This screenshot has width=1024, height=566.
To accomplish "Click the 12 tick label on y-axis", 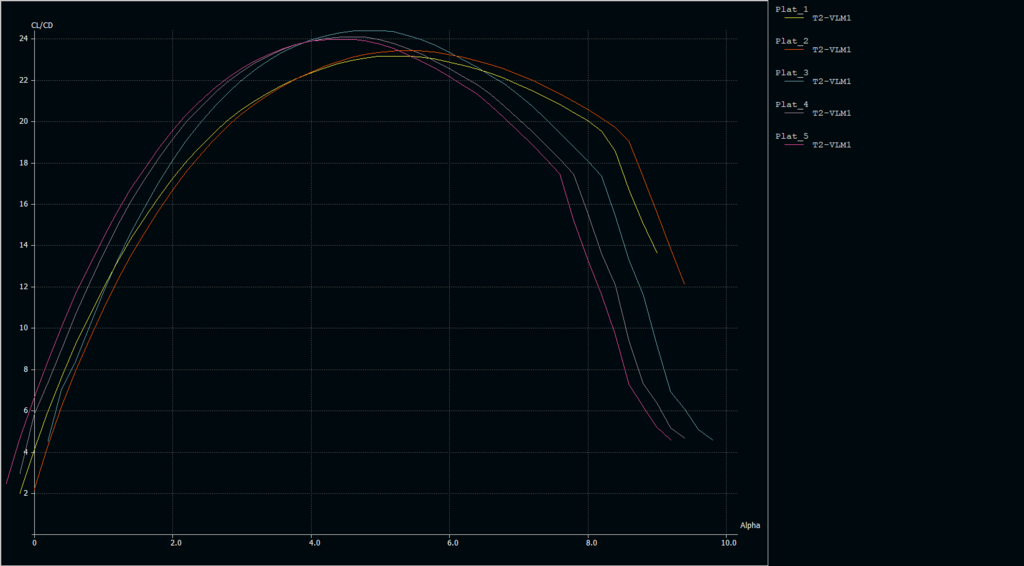I will [x=24, y=287].
